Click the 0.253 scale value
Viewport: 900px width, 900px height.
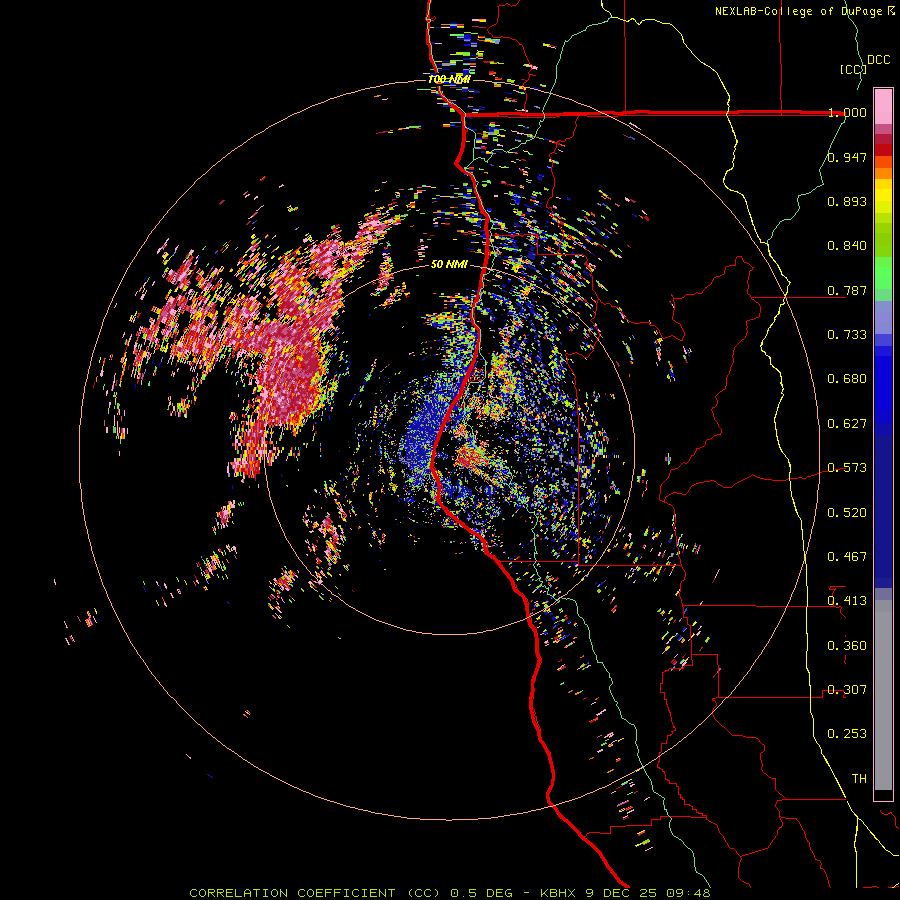tap(847, 734)
